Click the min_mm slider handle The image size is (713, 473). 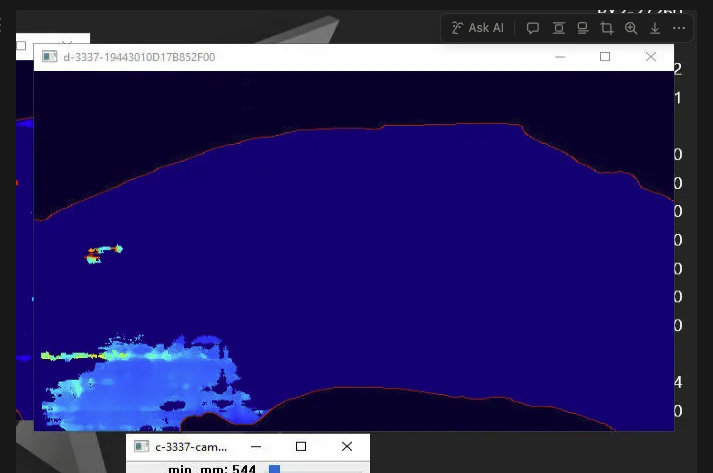(x=274, y=468)
